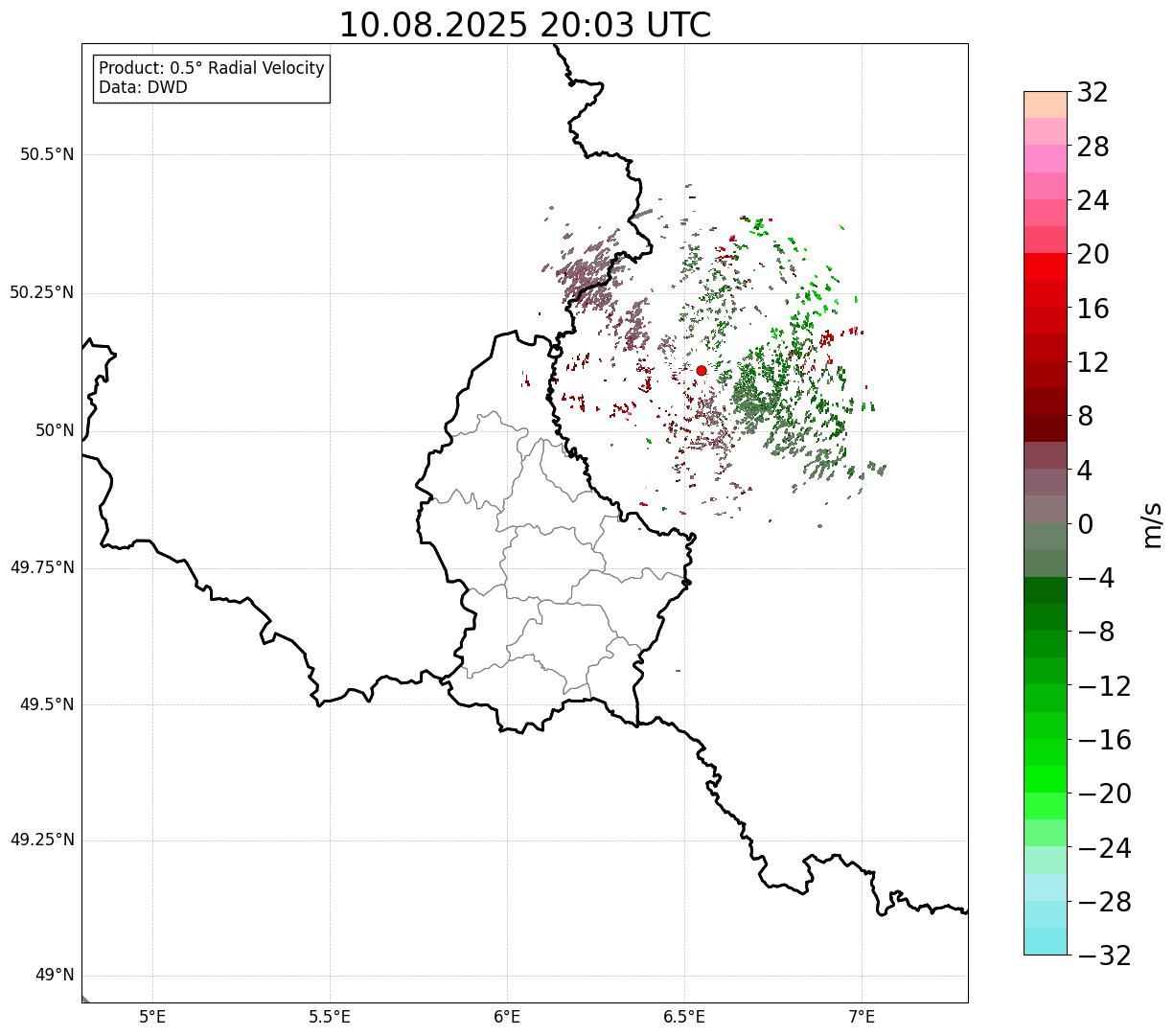Click the 'Product: 0.5° Radial Velocity' text
The height and width of the screenshot is (1036, 1174).
212,69
